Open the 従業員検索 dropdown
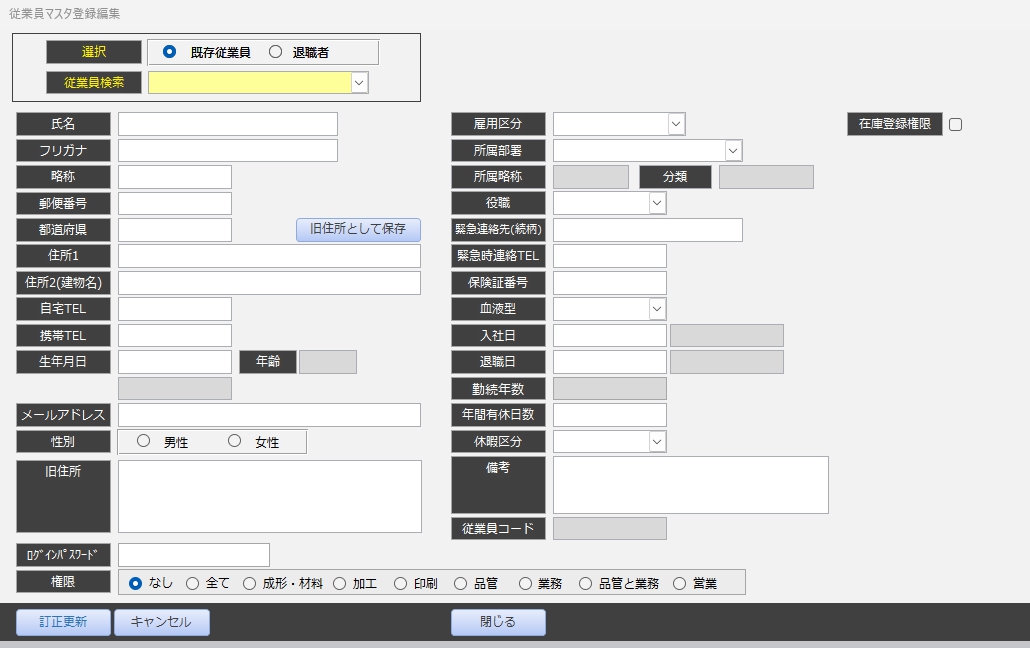This screenshot has width=1030, height=648. point(359,83)
